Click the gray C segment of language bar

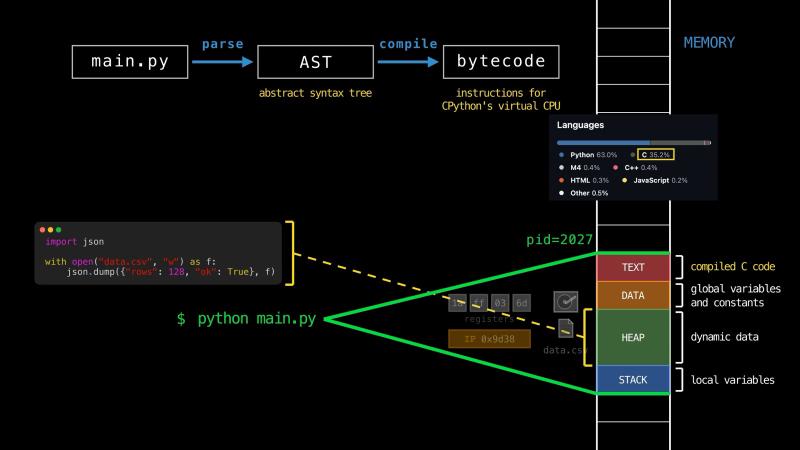(x=677, y=143)
